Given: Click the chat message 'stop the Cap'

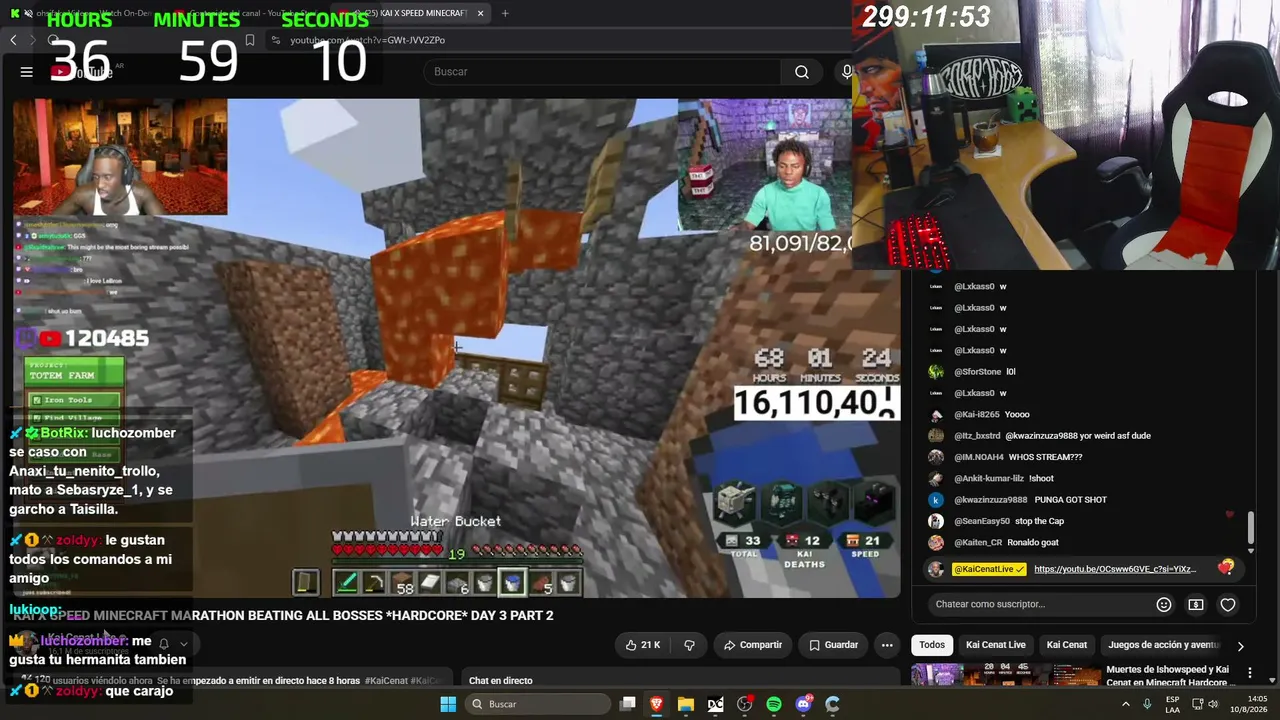Looking at the screenshot, I should point(1039,521).
